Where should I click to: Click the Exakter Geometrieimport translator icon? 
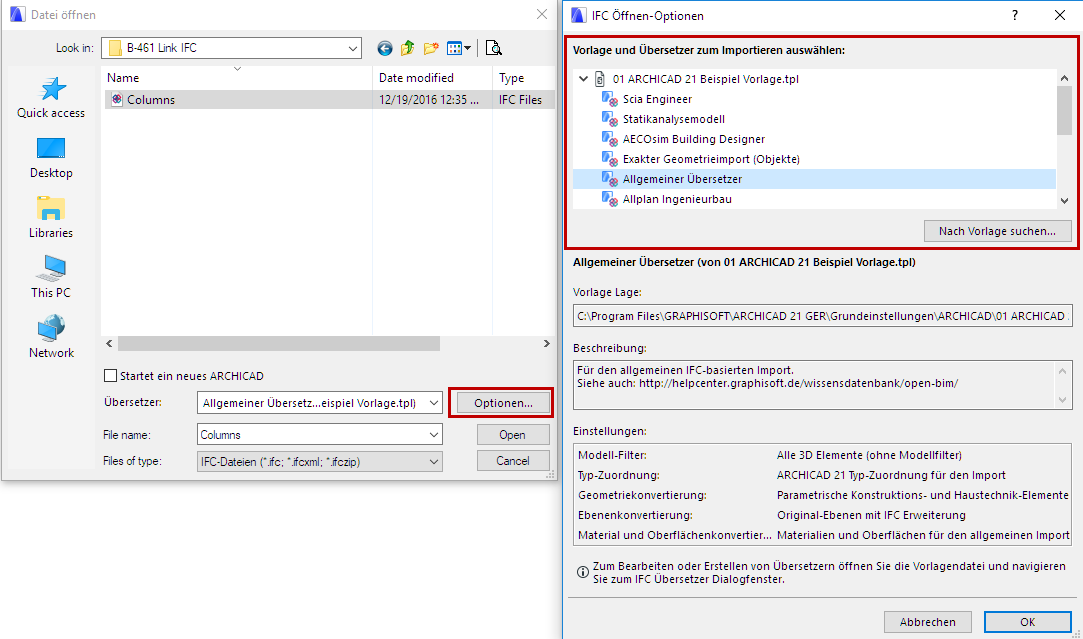point(609,160)
